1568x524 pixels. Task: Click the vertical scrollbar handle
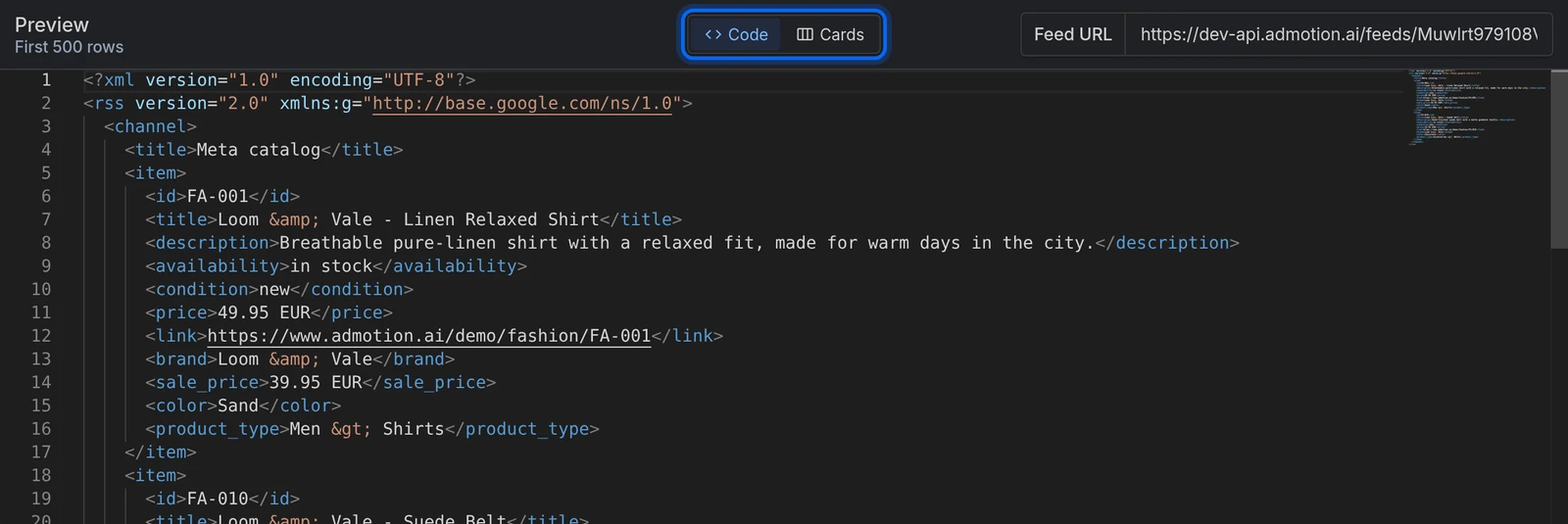[x=1559, y=159]
